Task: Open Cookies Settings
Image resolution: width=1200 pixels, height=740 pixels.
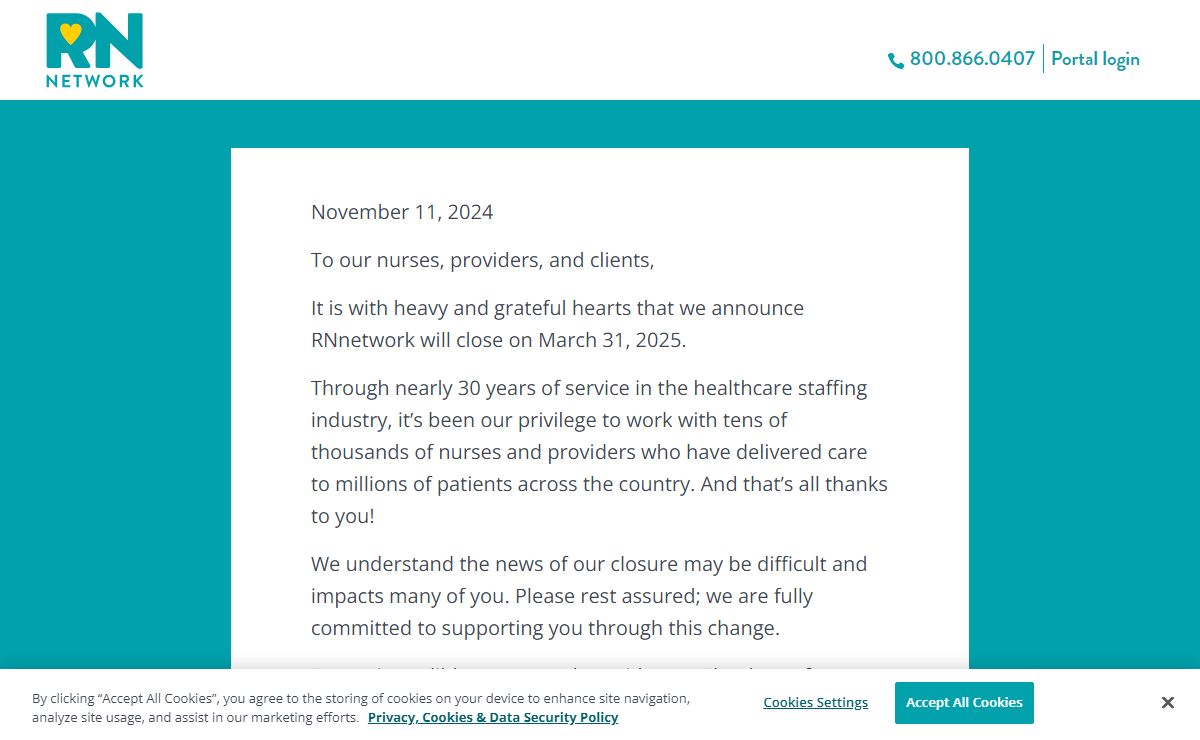Action: pyautogui.click(x=815, y=703)
